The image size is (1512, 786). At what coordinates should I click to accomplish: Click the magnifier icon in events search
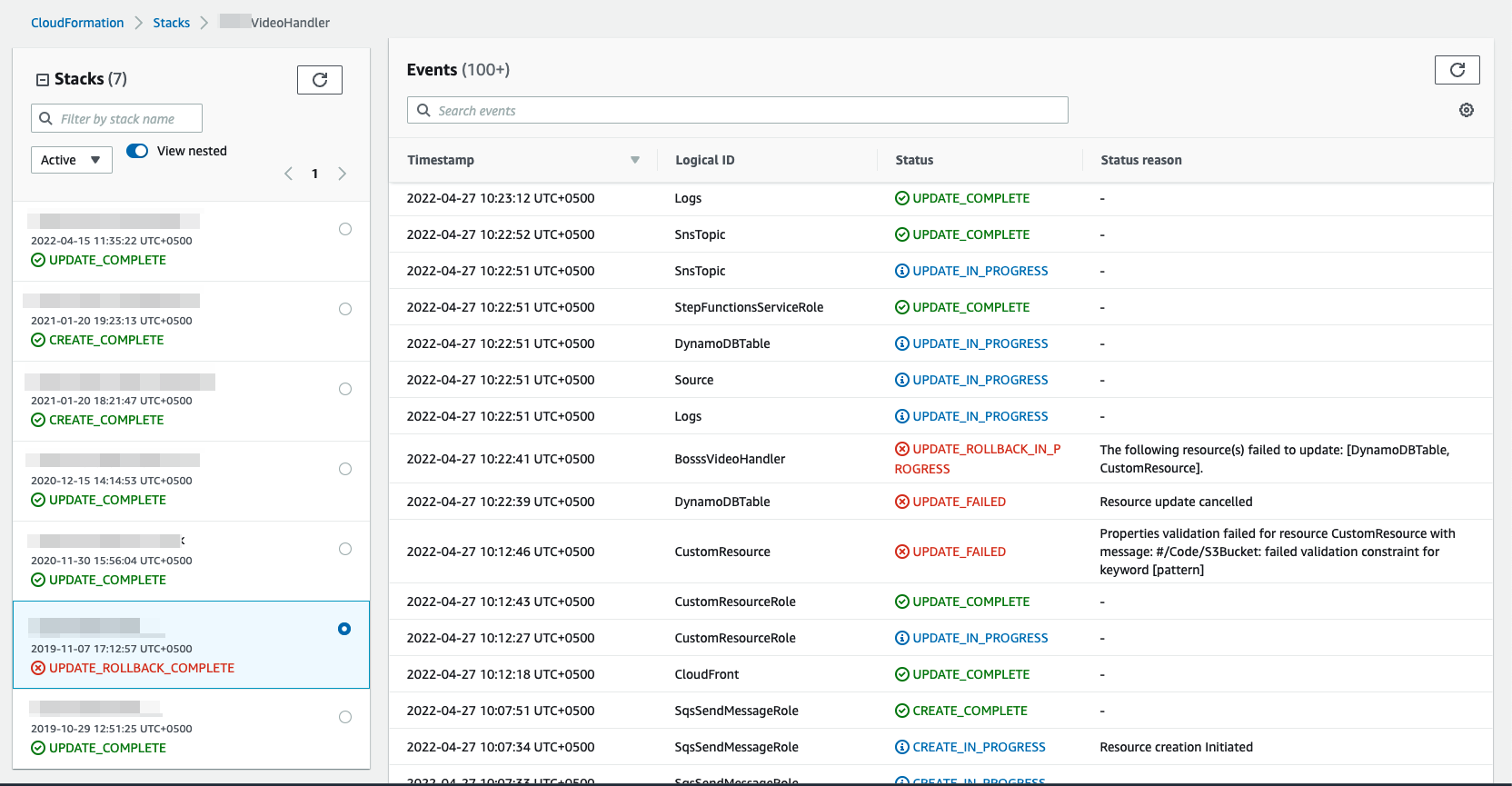(x=423, y=110)
